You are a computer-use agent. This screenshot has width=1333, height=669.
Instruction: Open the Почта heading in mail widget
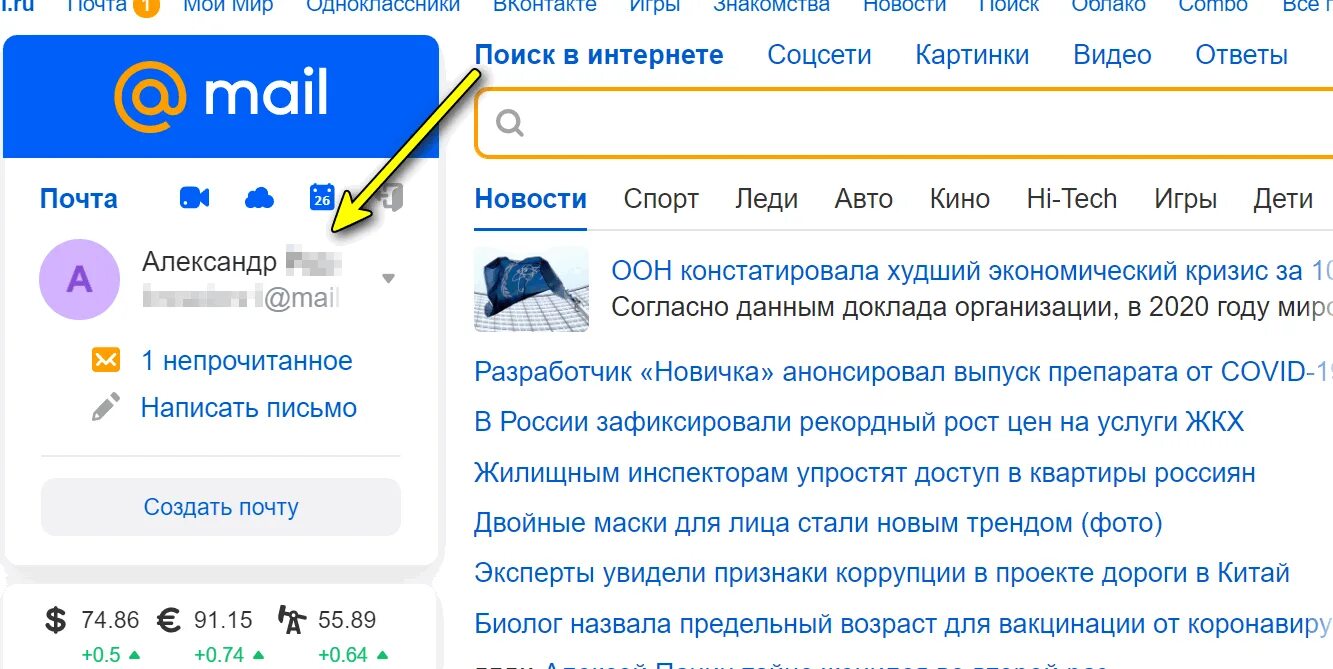coord(79,198)
